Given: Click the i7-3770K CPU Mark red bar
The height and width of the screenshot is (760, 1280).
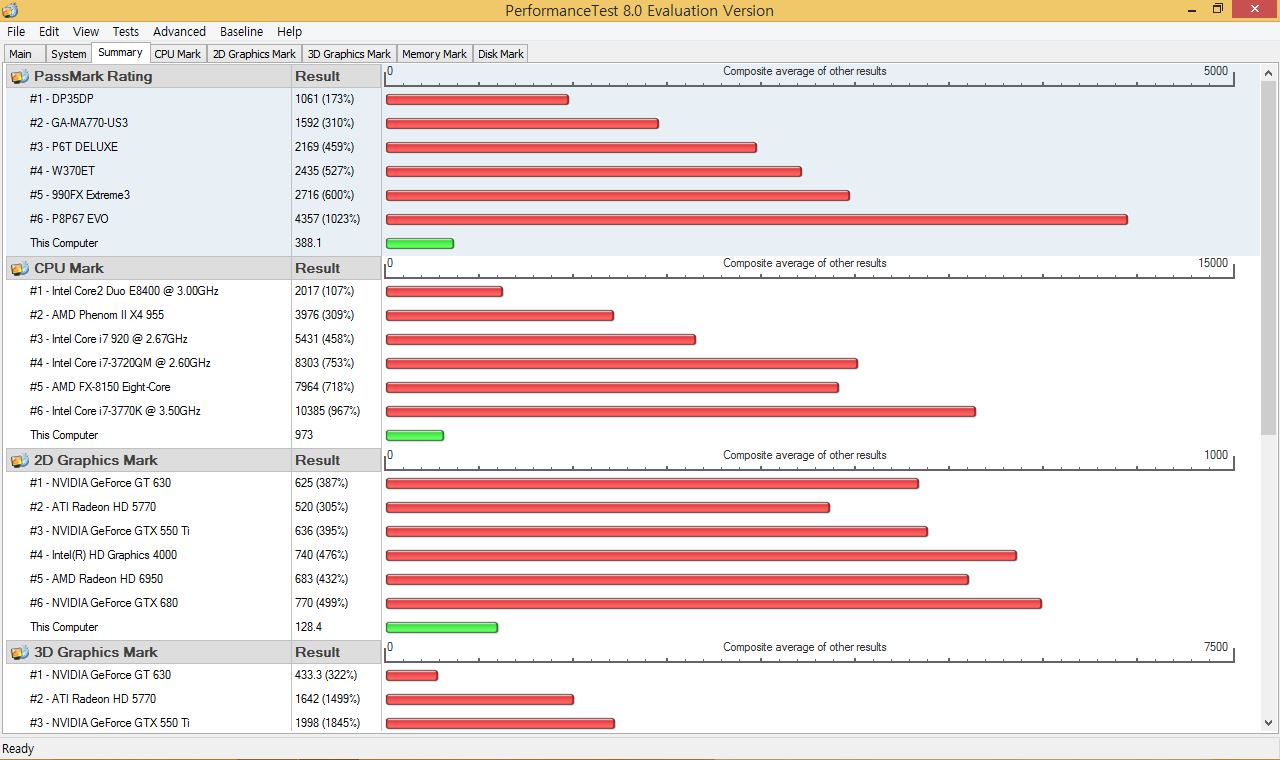Looking at the screenshot, I should [680, 412].
